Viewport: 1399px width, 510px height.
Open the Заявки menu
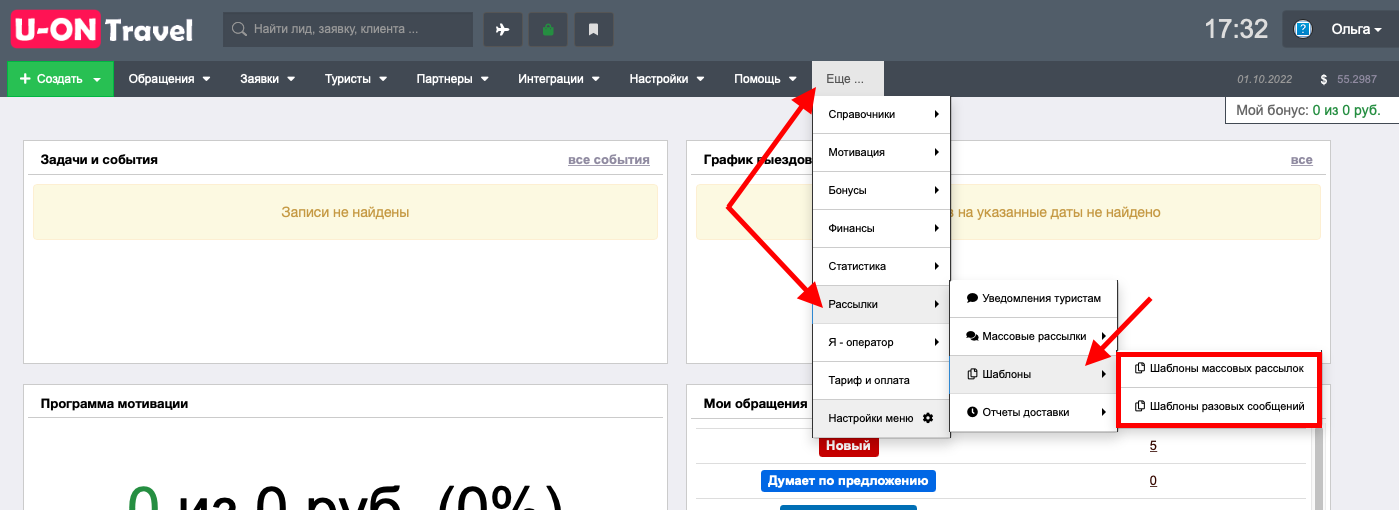coord(267,79)
